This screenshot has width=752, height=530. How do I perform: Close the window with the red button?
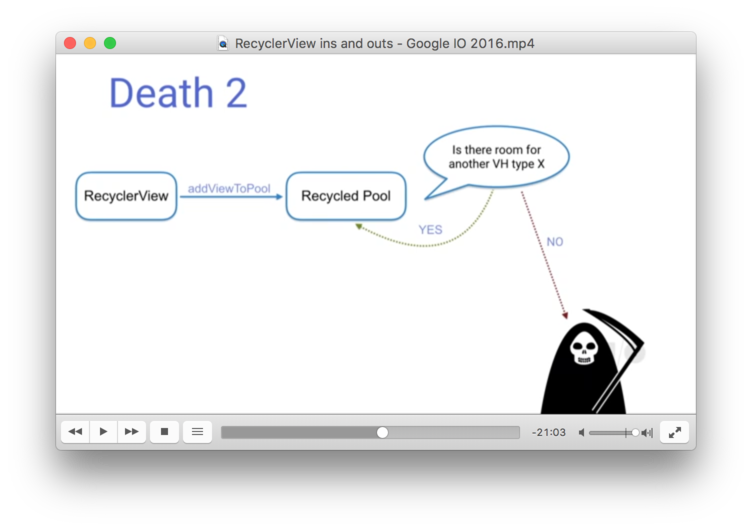pos(70,43)
